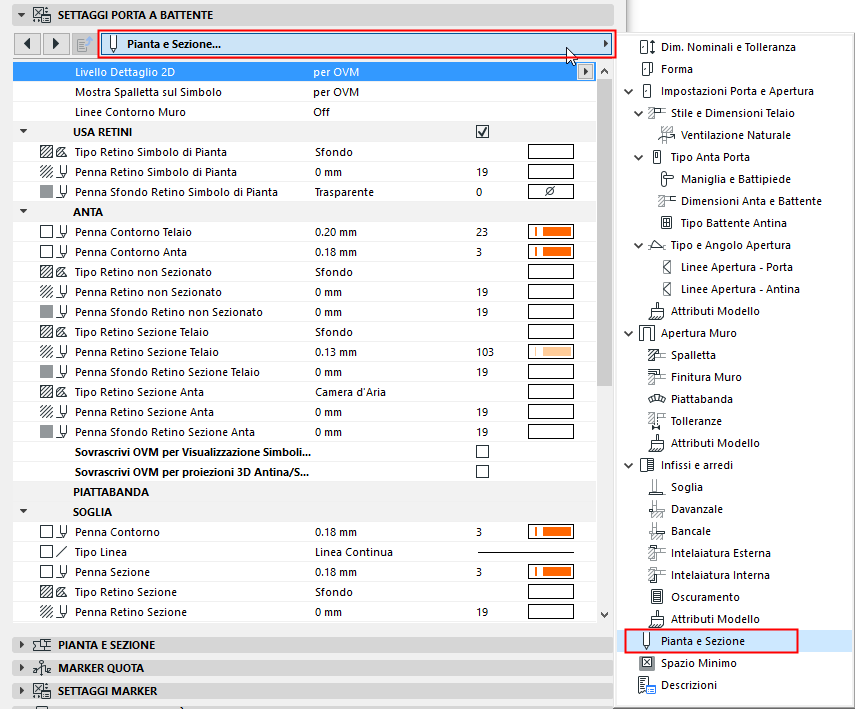The image size is (855, 709).
Task: Open the Ventilazione Naturale icon
Action: [x=667, y=135]
